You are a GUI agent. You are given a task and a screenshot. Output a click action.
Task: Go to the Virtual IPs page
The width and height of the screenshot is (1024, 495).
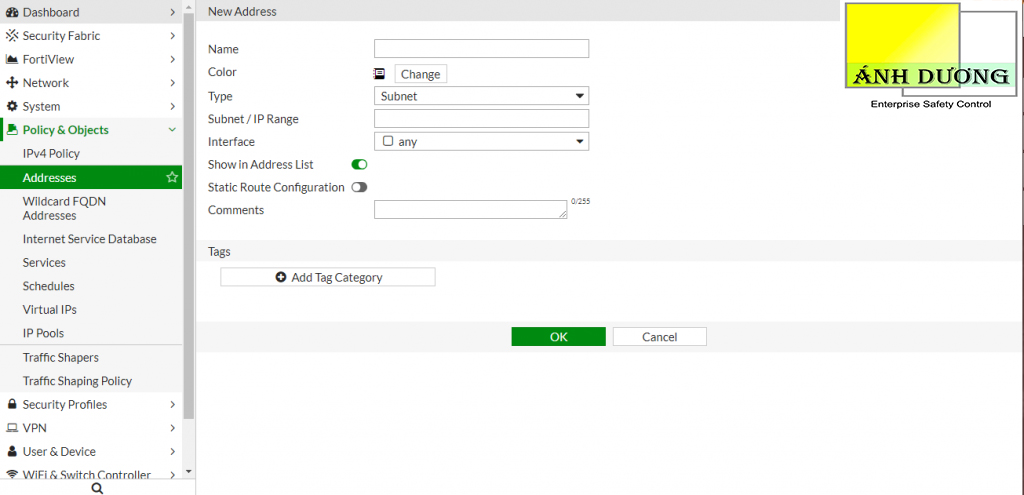(x=50, y=310)
